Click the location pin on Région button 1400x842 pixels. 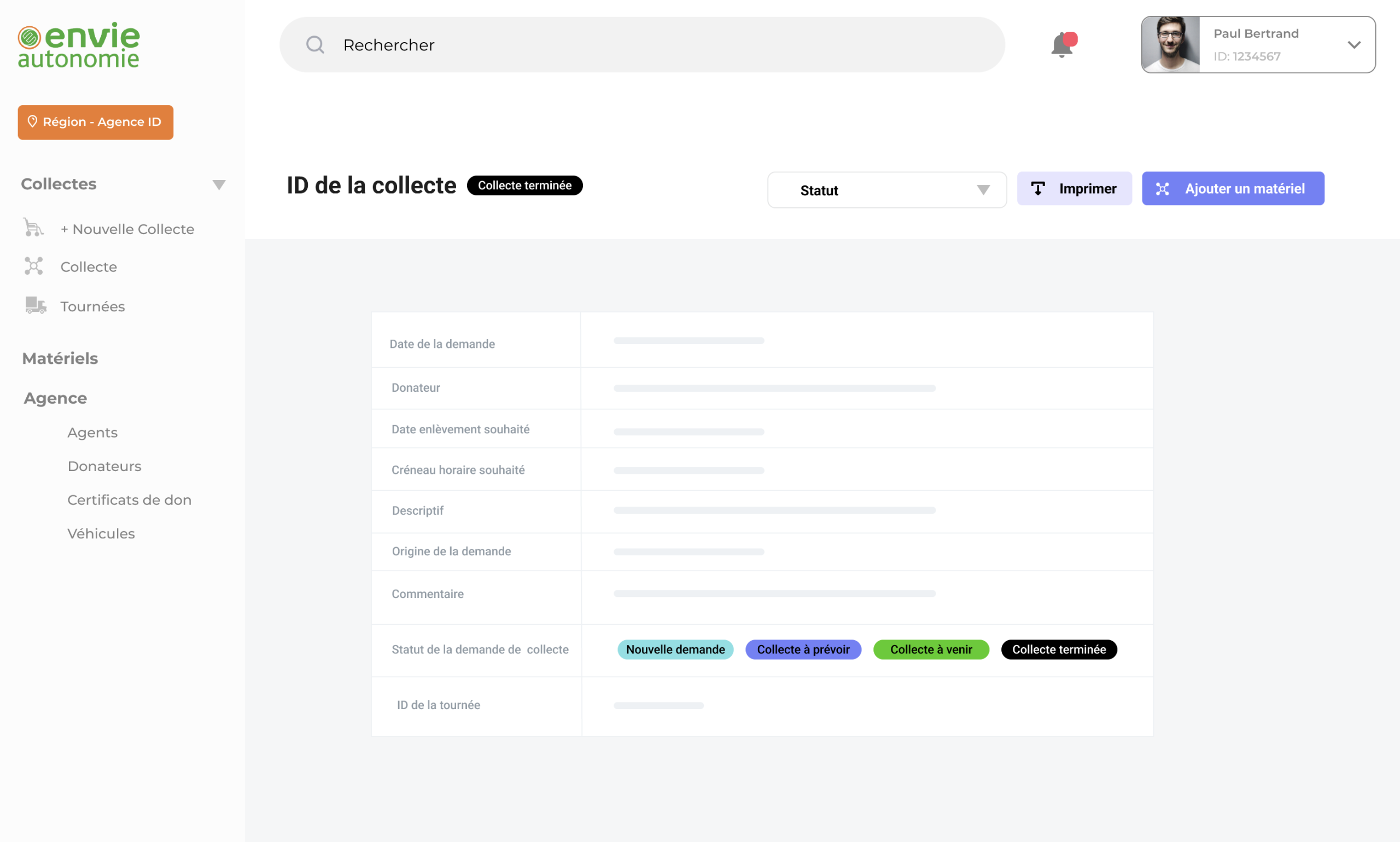click(33, 121)
